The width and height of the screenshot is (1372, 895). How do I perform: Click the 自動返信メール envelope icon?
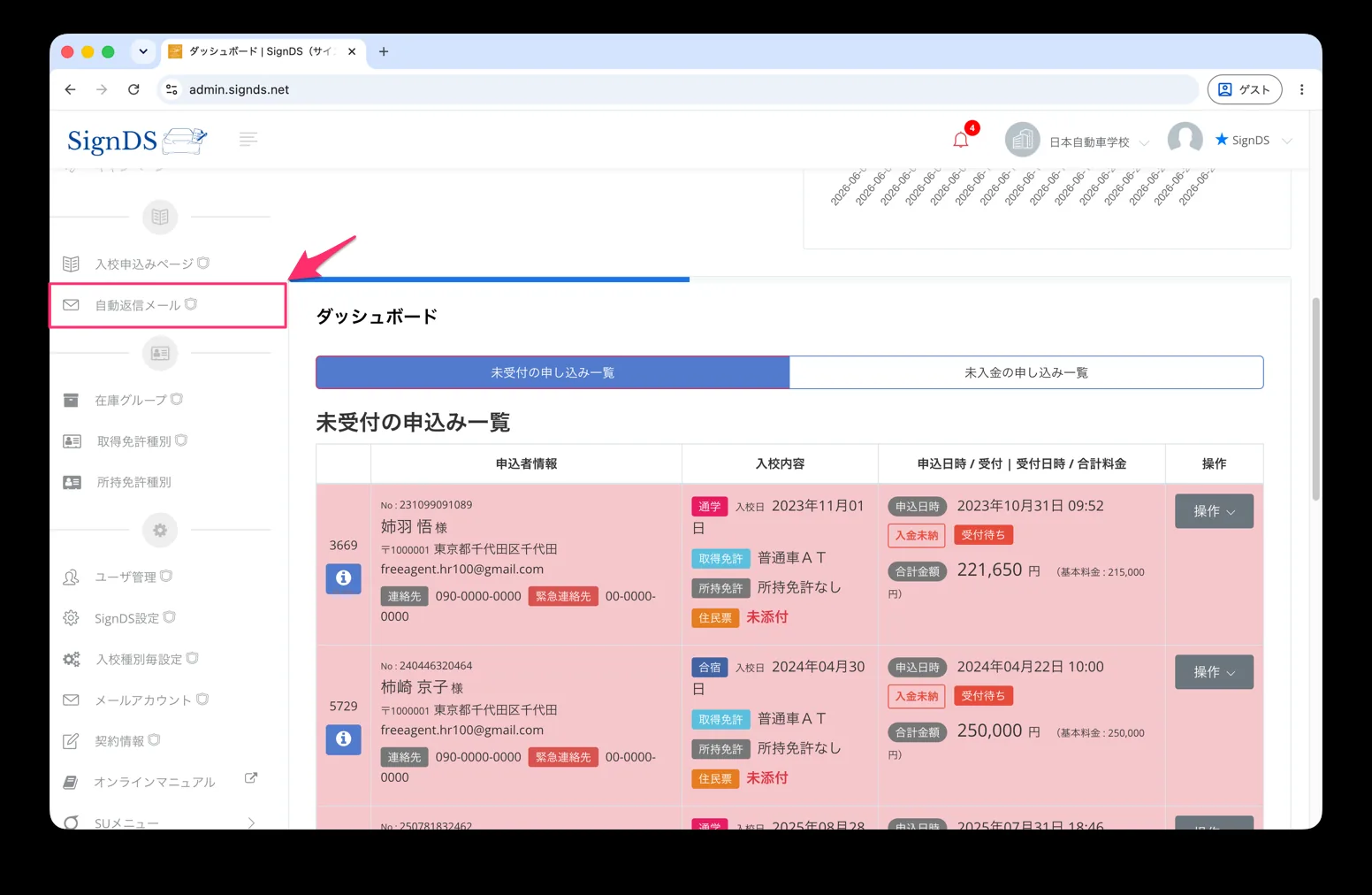(72, 305)
